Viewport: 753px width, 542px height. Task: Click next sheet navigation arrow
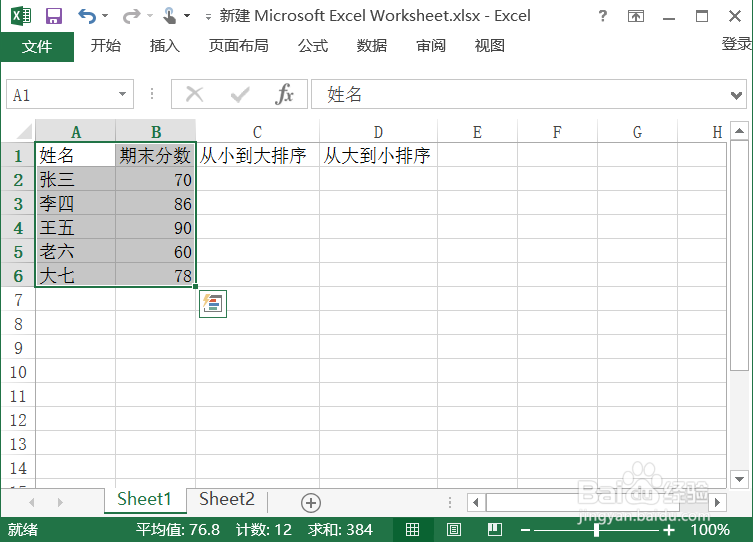[60, 502]
